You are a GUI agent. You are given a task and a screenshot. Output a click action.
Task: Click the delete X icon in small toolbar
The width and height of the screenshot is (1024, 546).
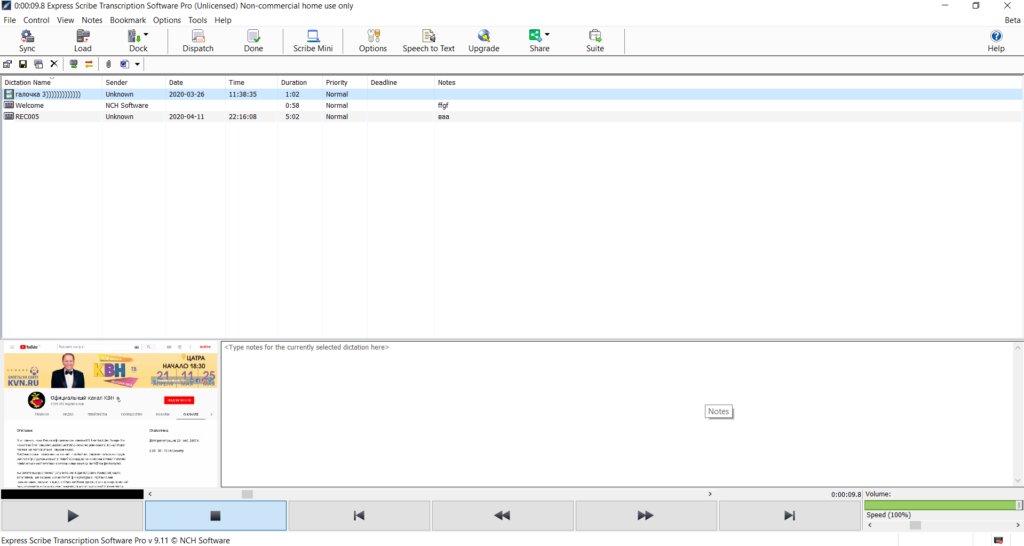tap(54, 64)
